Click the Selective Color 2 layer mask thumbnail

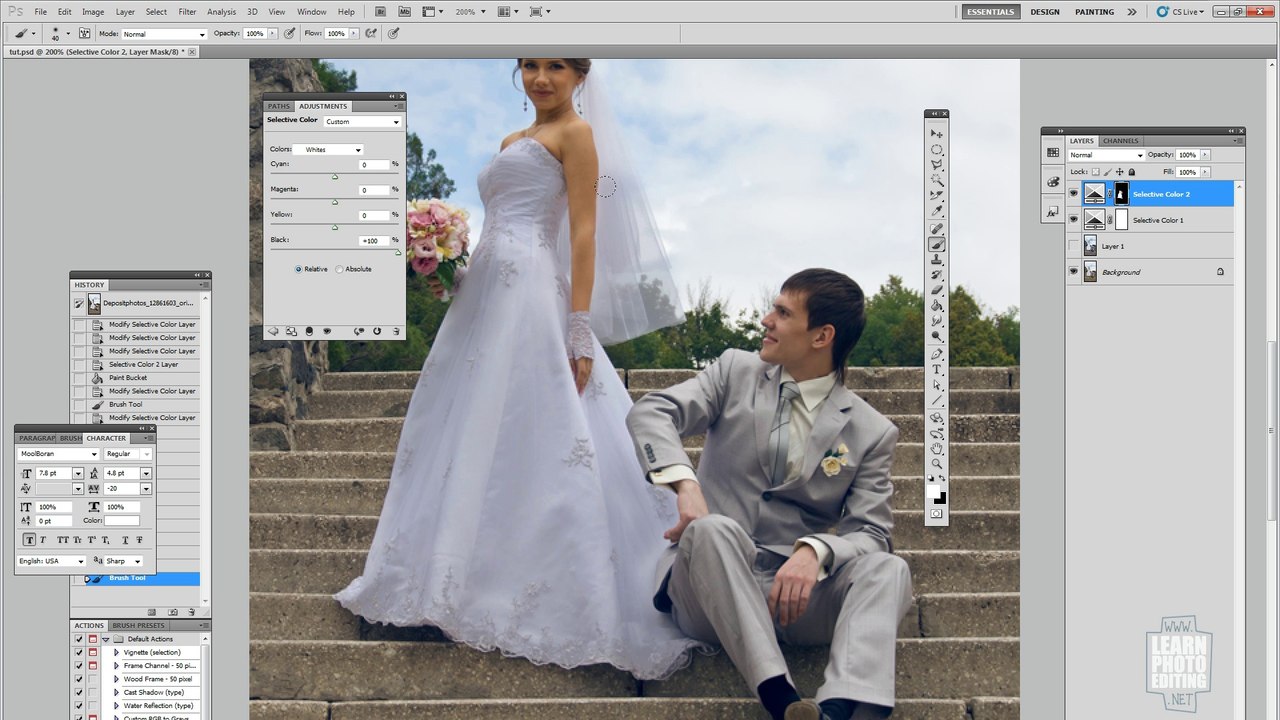click(x=1121, y=194)
